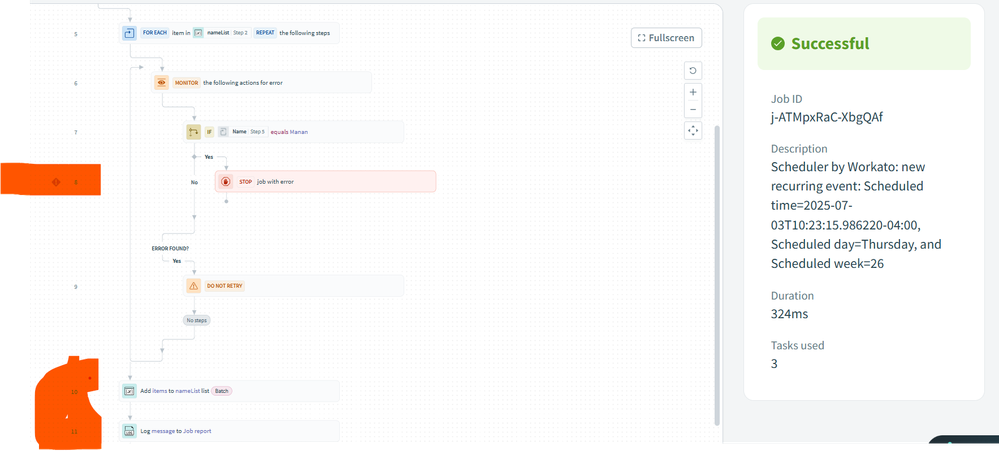
Task: Reset the canvas view with the rotate icon
Action: pos(693,71)
